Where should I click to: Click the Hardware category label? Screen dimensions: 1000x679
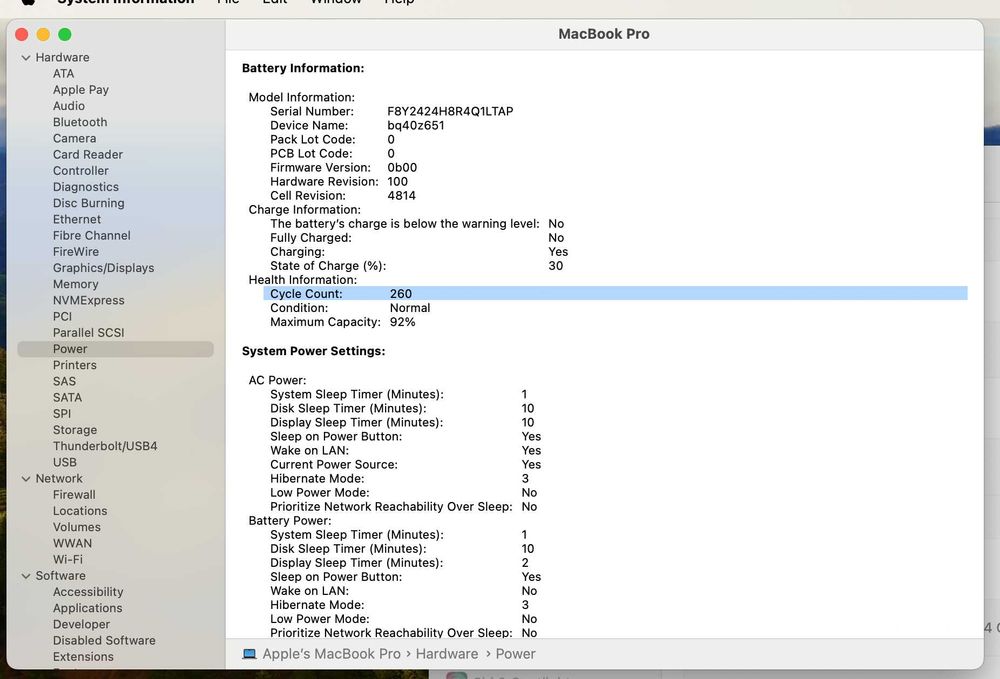click(x=62, y=57)
